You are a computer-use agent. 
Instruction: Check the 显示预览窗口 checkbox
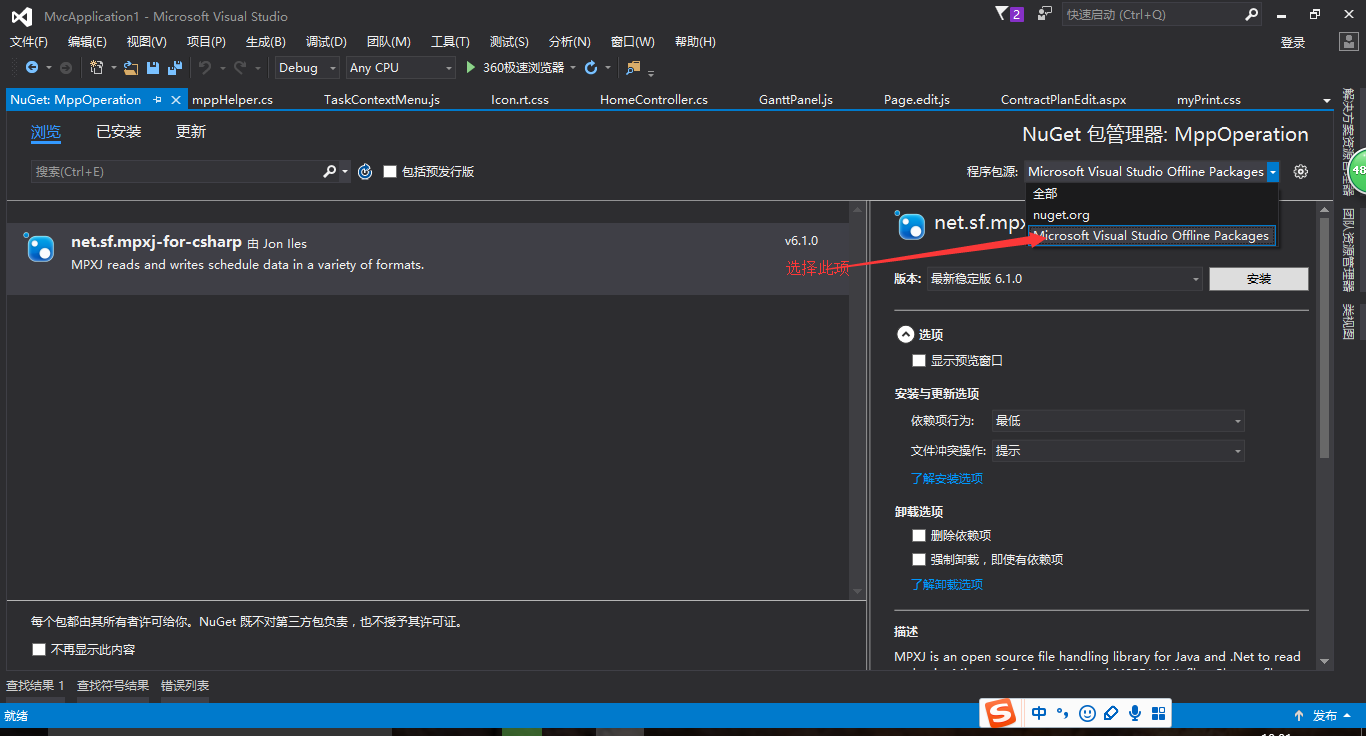919,360
